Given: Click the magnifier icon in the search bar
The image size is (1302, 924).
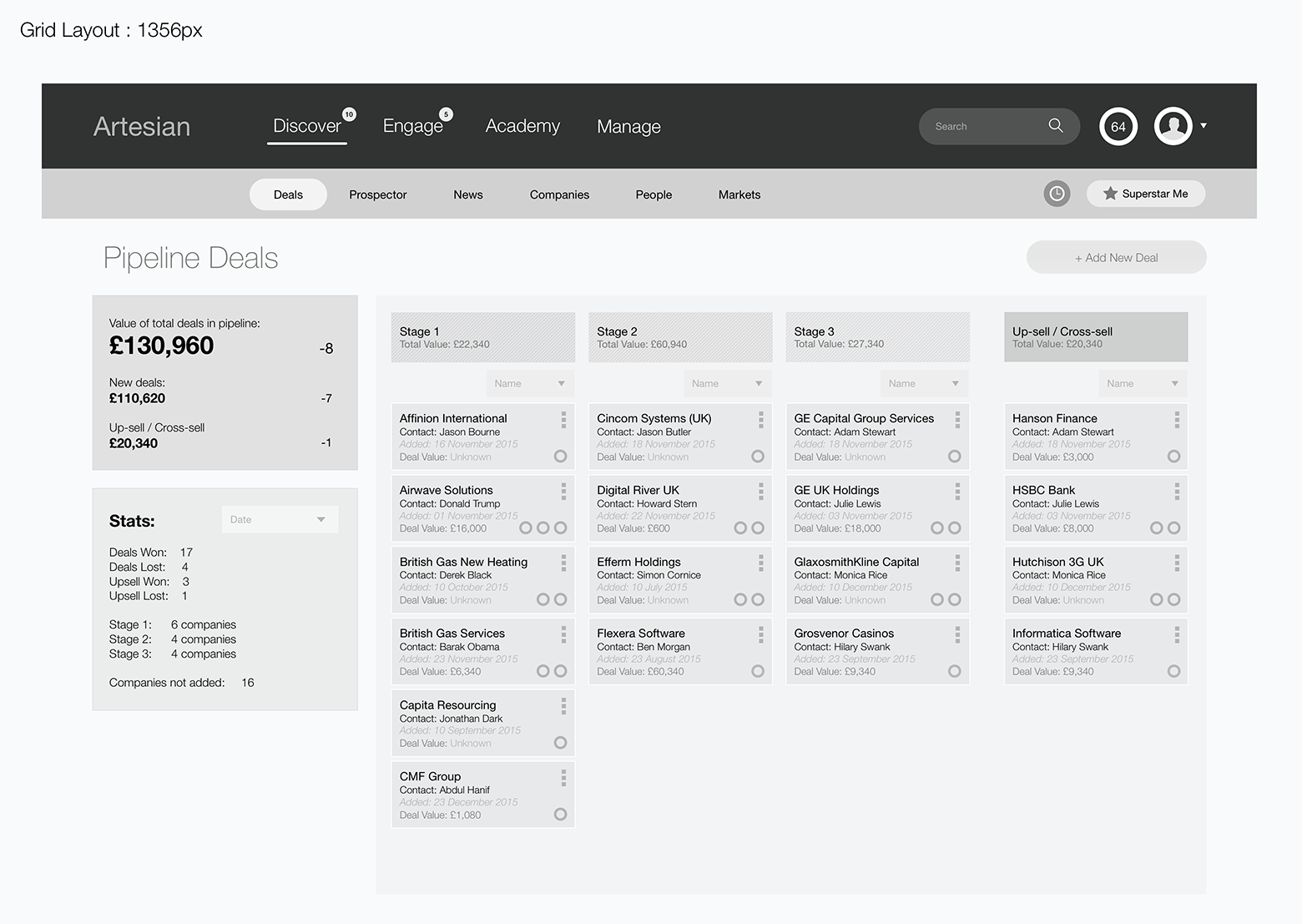Looking at the screenshot, I should click(1056, 125).
